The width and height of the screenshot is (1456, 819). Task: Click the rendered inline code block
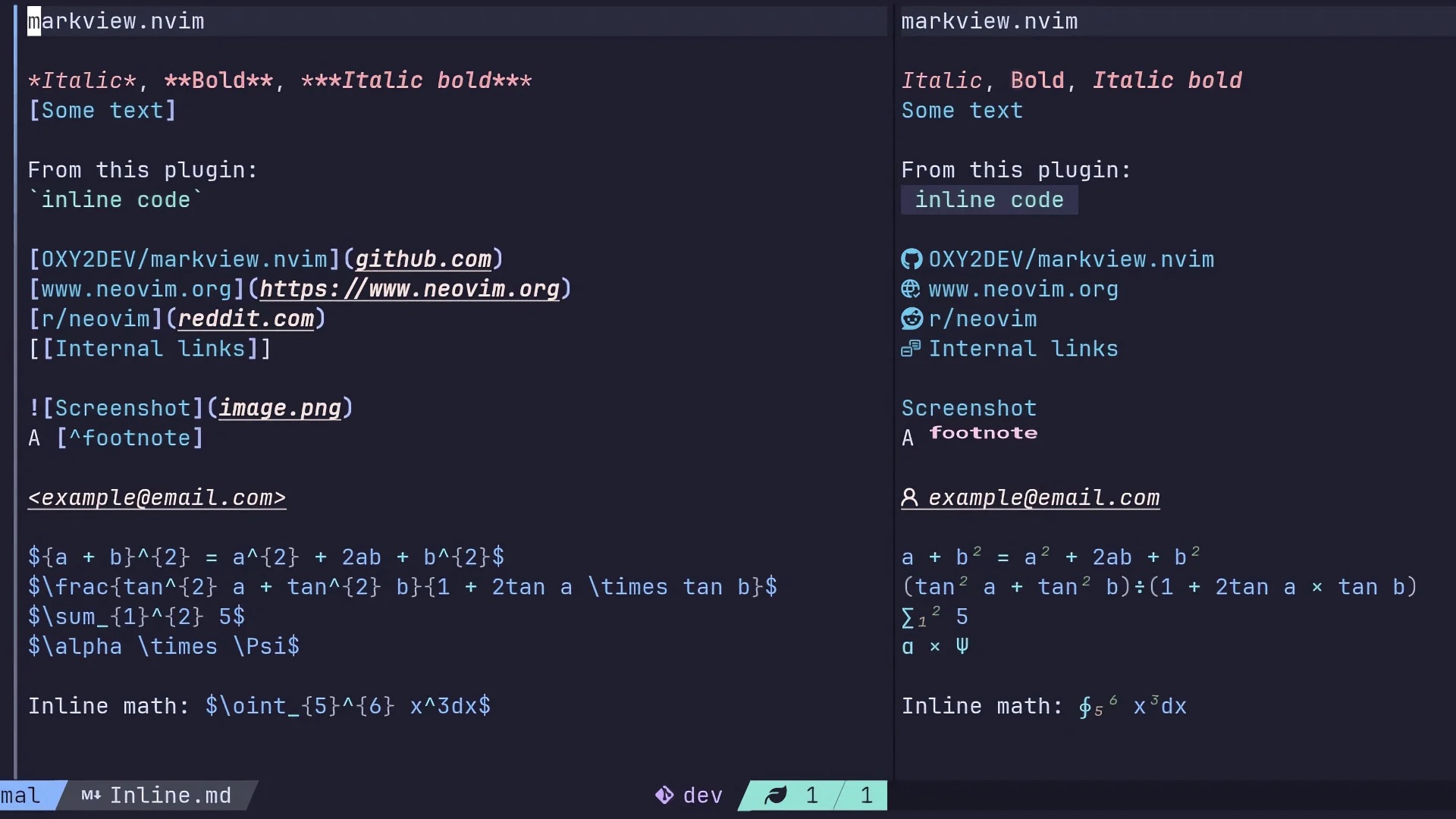coord(989,200)
